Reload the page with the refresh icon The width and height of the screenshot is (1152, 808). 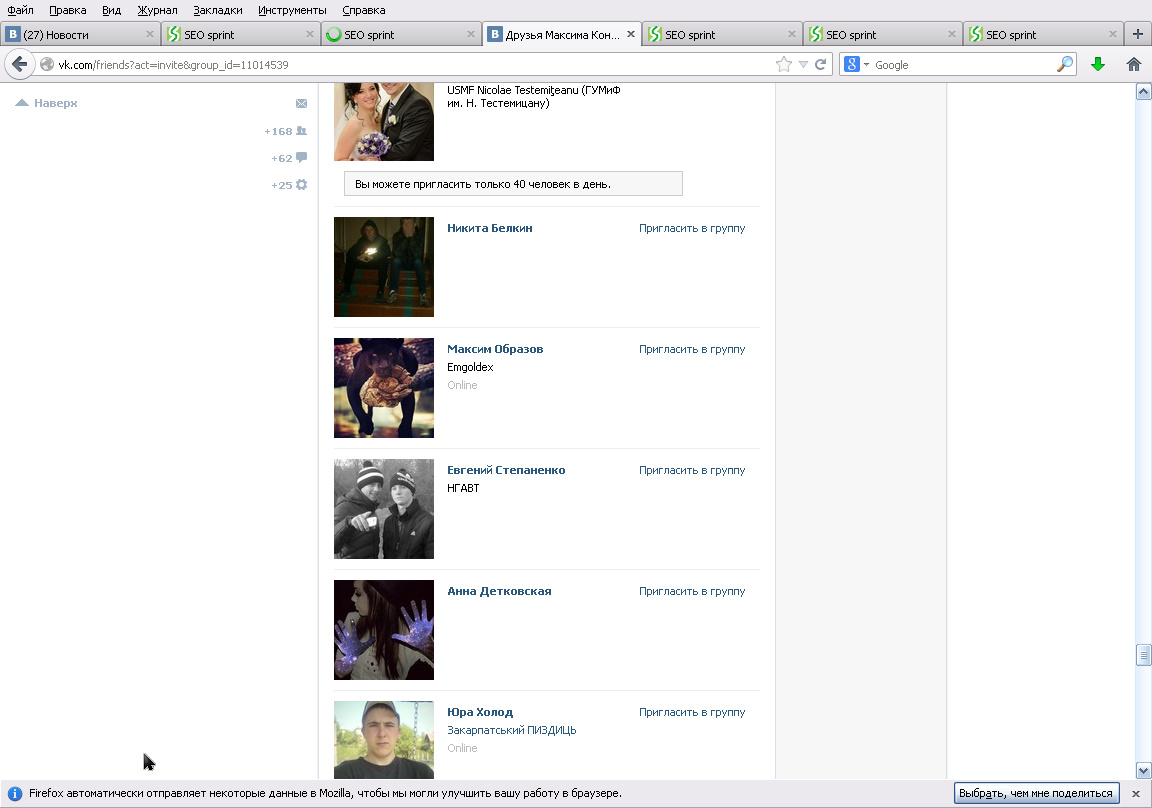(x=821, y=65)
